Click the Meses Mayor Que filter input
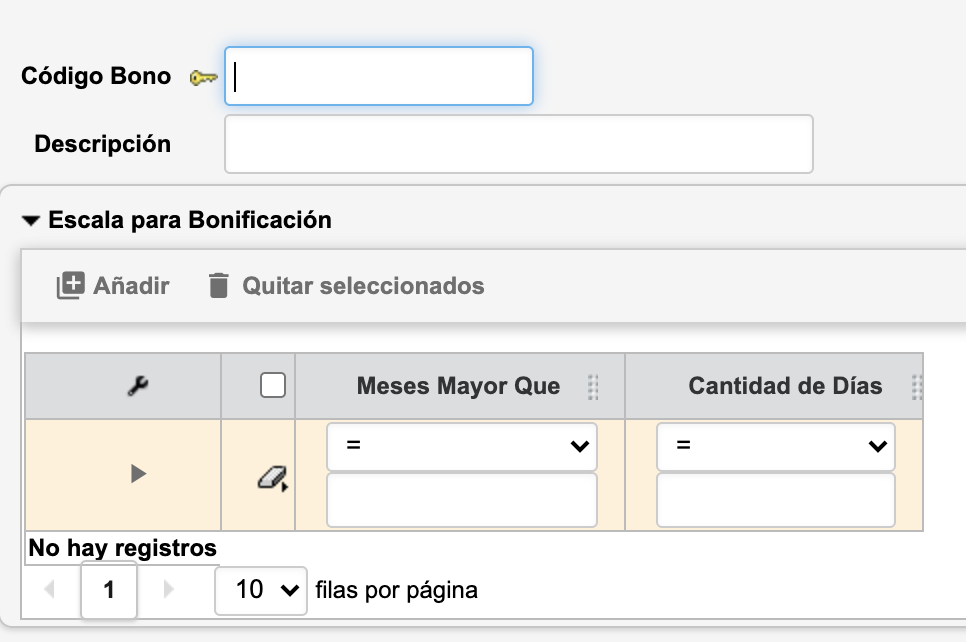Image resolution: width=966 pixels, height=642 pixels. pyautogui.click(x=461, y=500)
